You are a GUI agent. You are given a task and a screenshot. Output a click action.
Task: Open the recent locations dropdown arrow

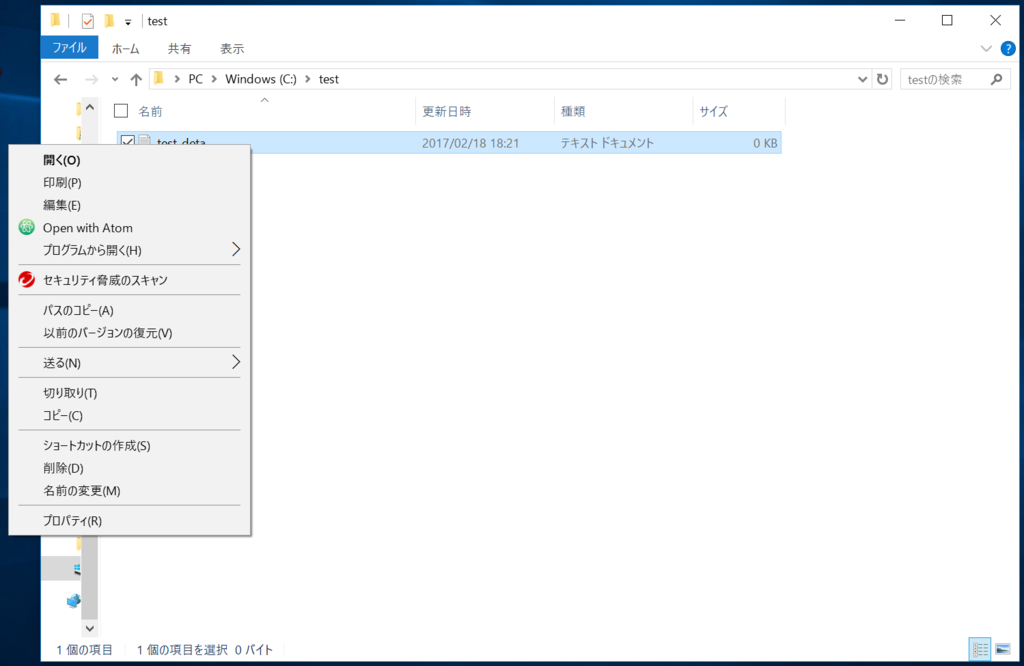tap(115, 80)
